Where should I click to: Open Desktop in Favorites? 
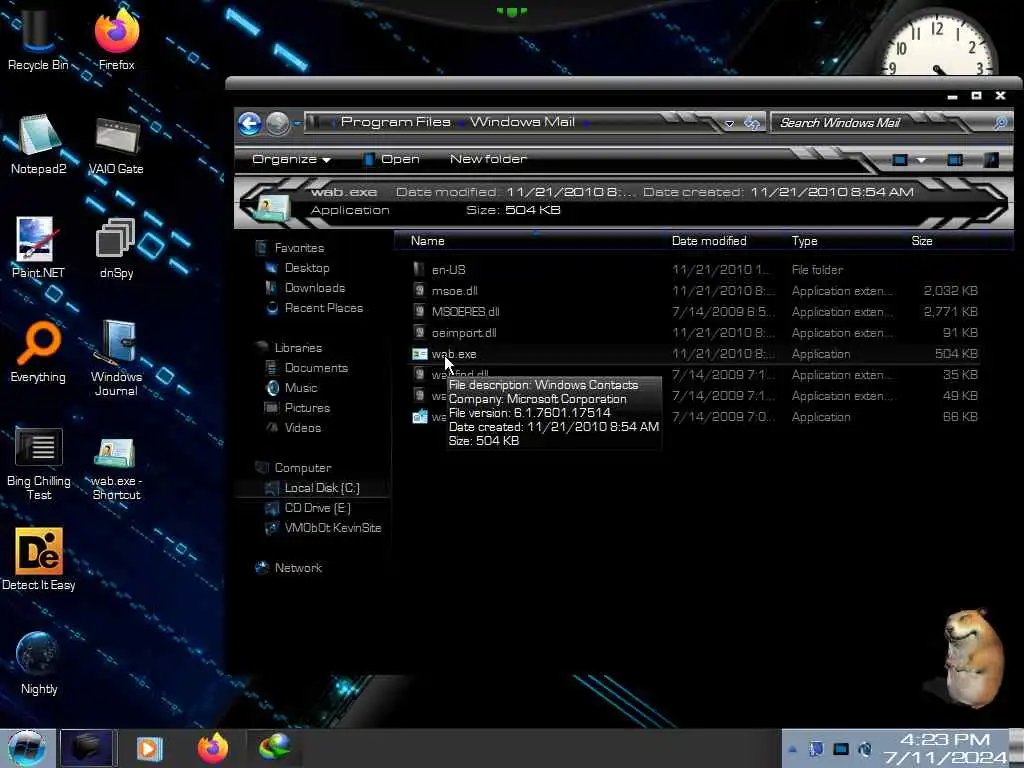307,268
